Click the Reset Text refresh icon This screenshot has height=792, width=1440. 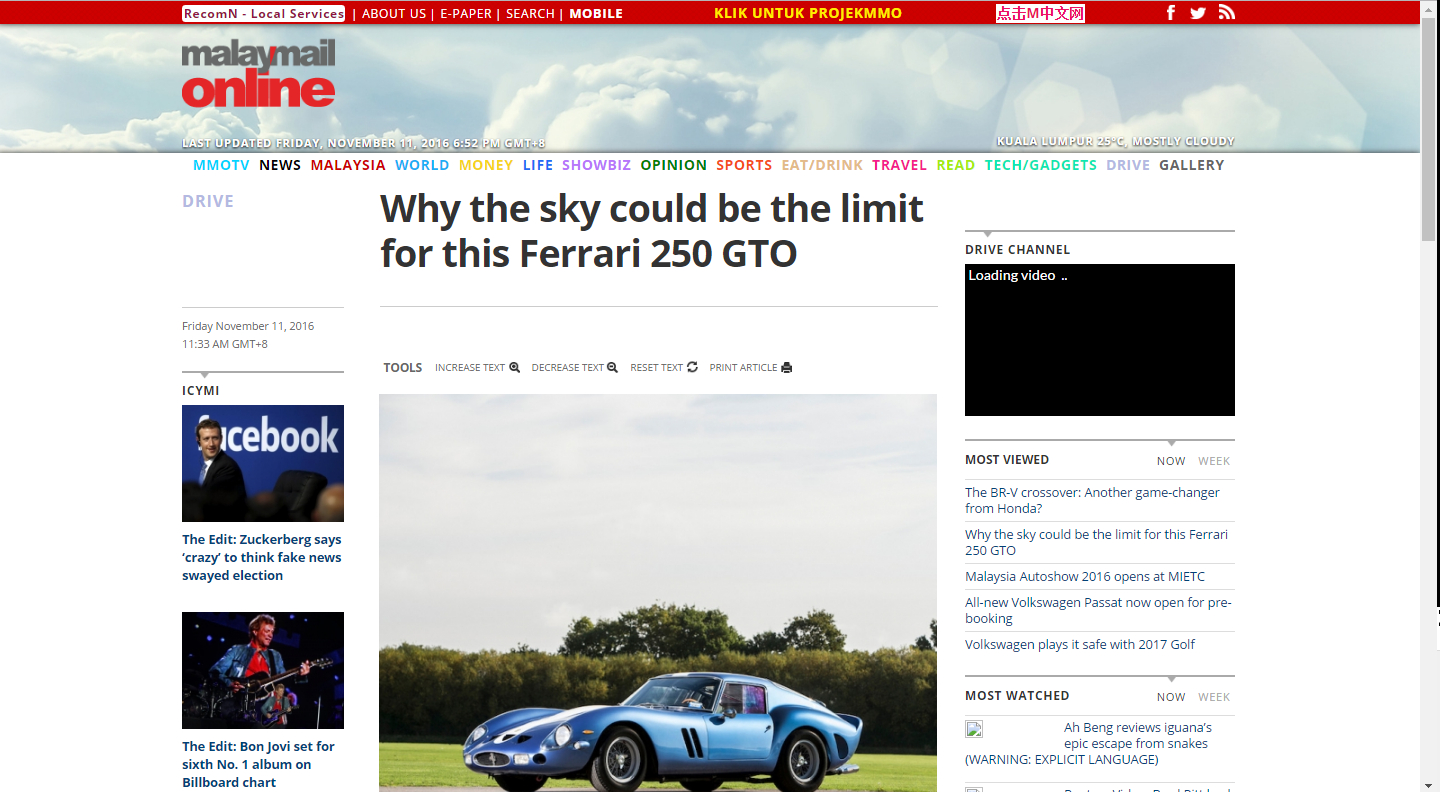click(692, 367)
